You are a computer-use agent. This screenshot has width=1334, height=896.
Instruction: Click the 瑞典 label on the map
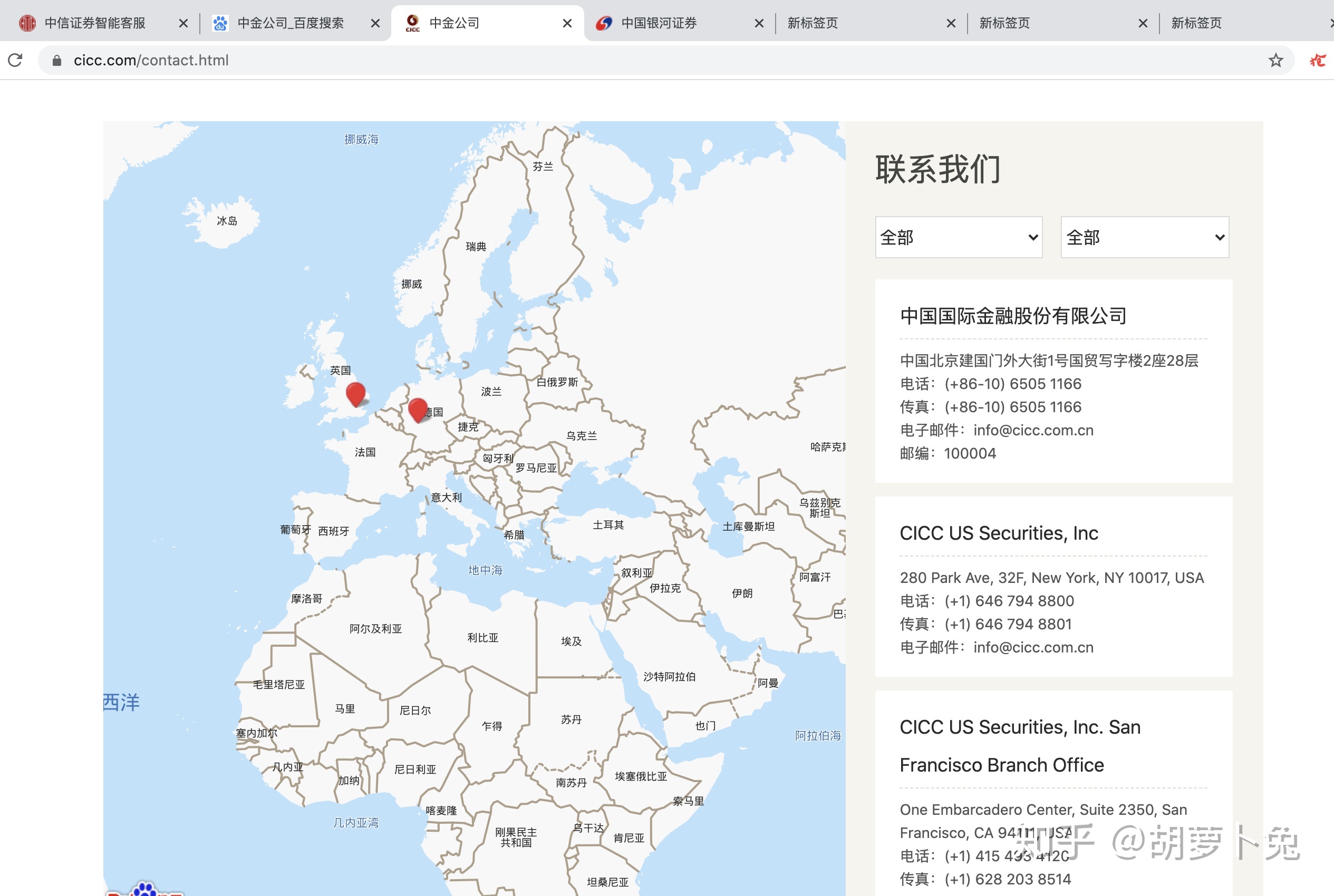(x=476, y=246)
